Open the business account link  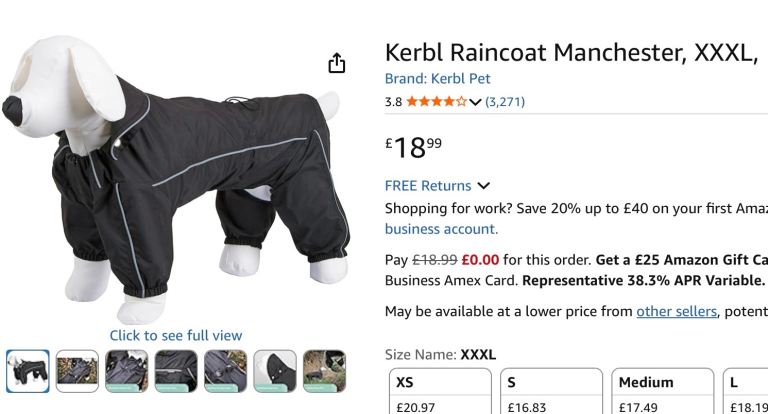point(441,229)
